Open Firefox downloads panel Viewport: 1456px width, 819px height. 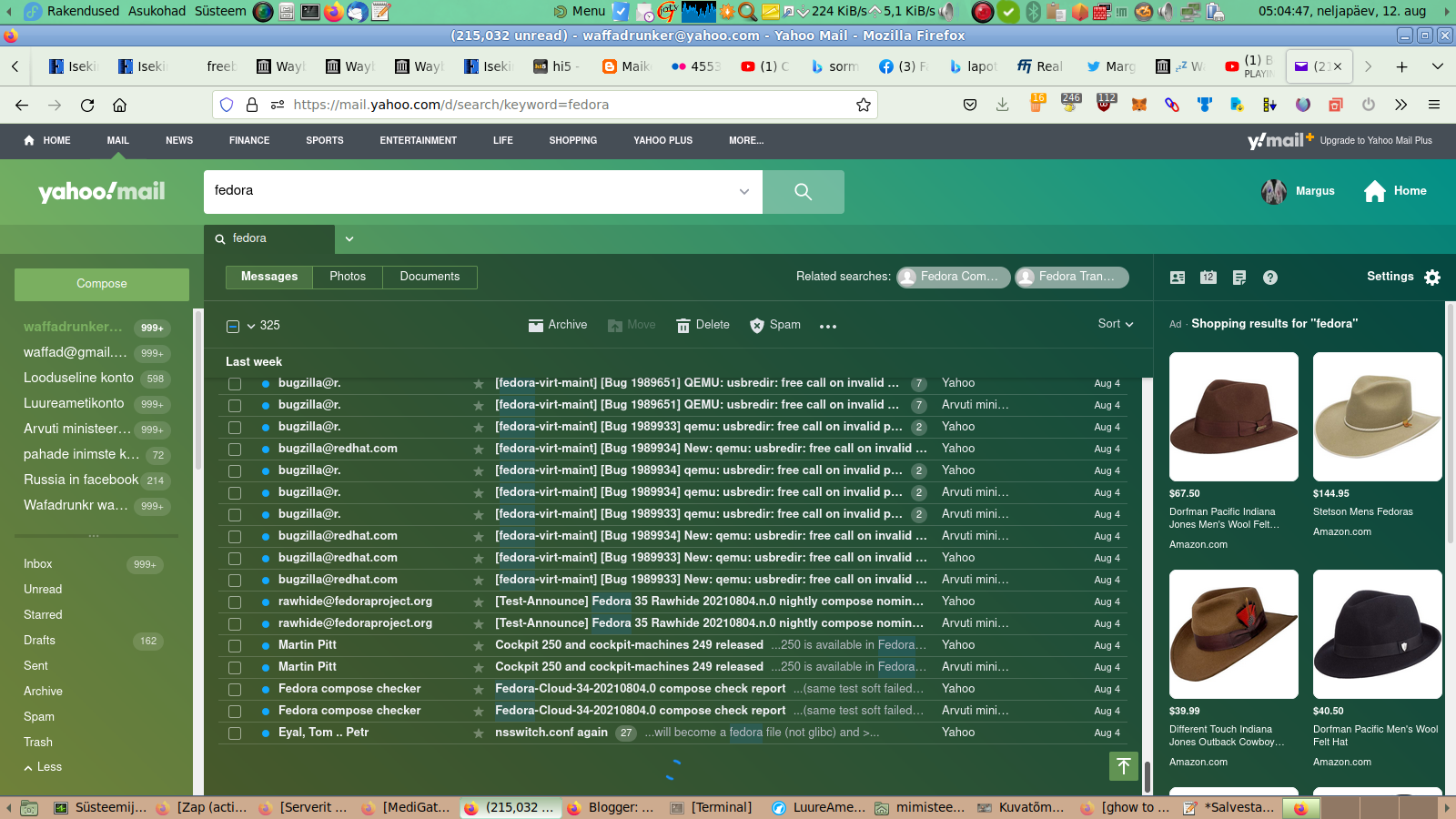[x=1002, y=105]
